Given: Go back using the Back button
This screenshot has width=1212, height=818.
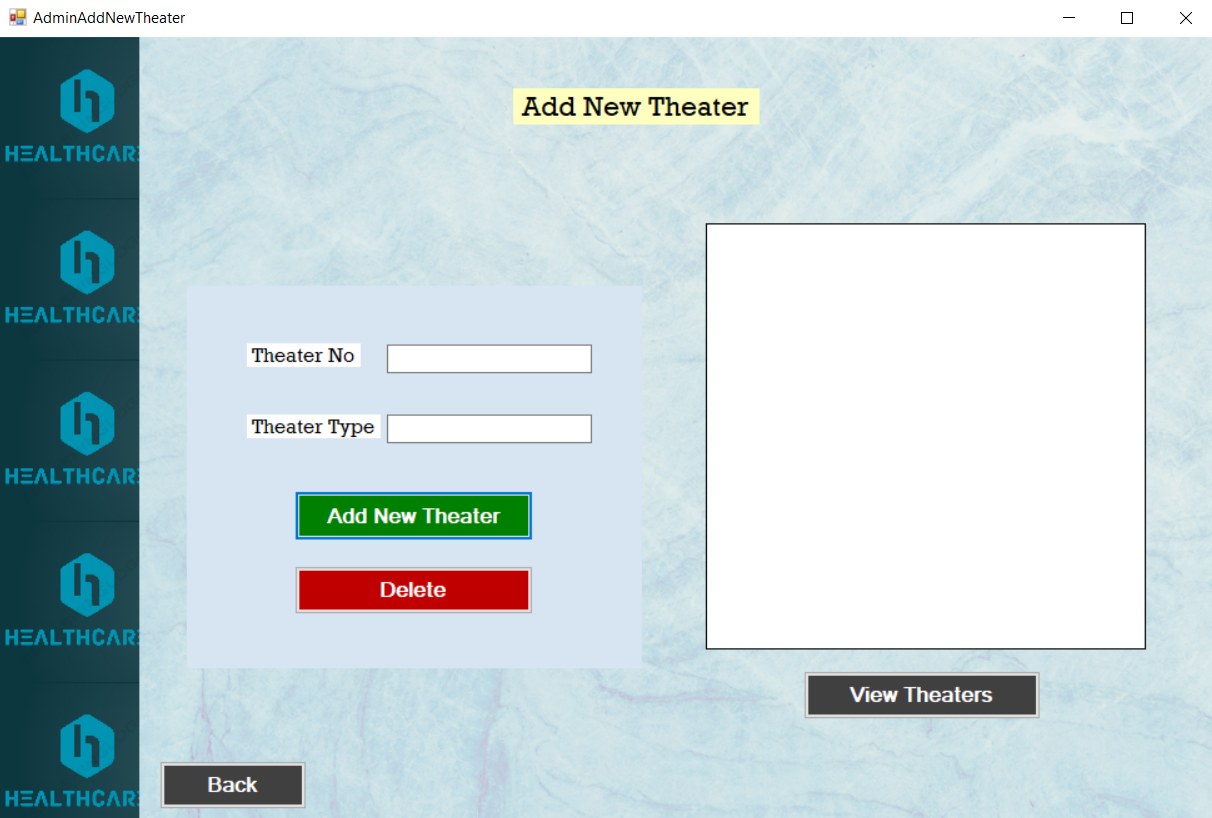Looking at the screenshot, I should (x=233, y=785).
